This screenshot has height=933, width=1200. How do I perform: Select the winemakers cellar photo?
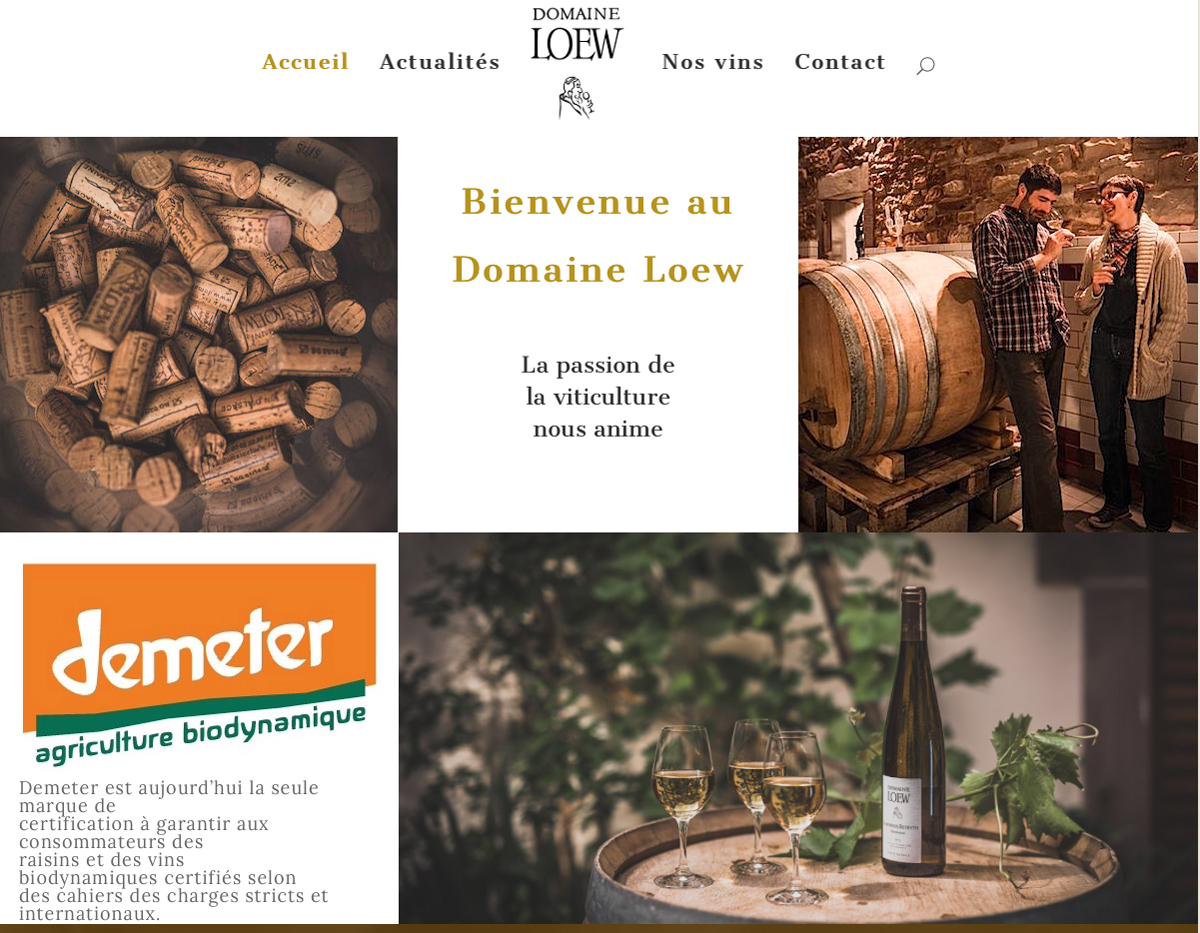(998, 334)
